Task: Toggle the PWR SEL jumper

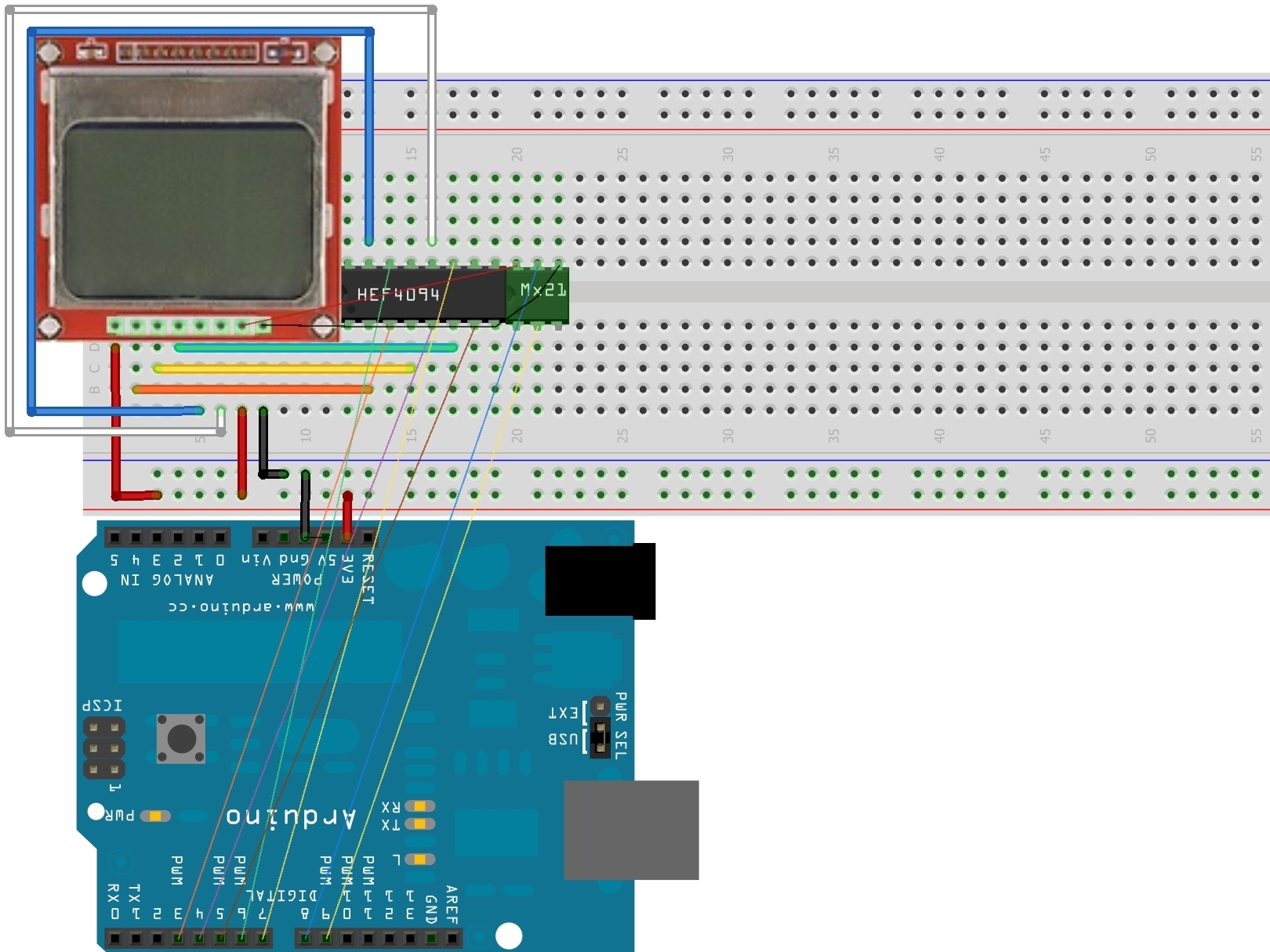Action: (601, 738)
